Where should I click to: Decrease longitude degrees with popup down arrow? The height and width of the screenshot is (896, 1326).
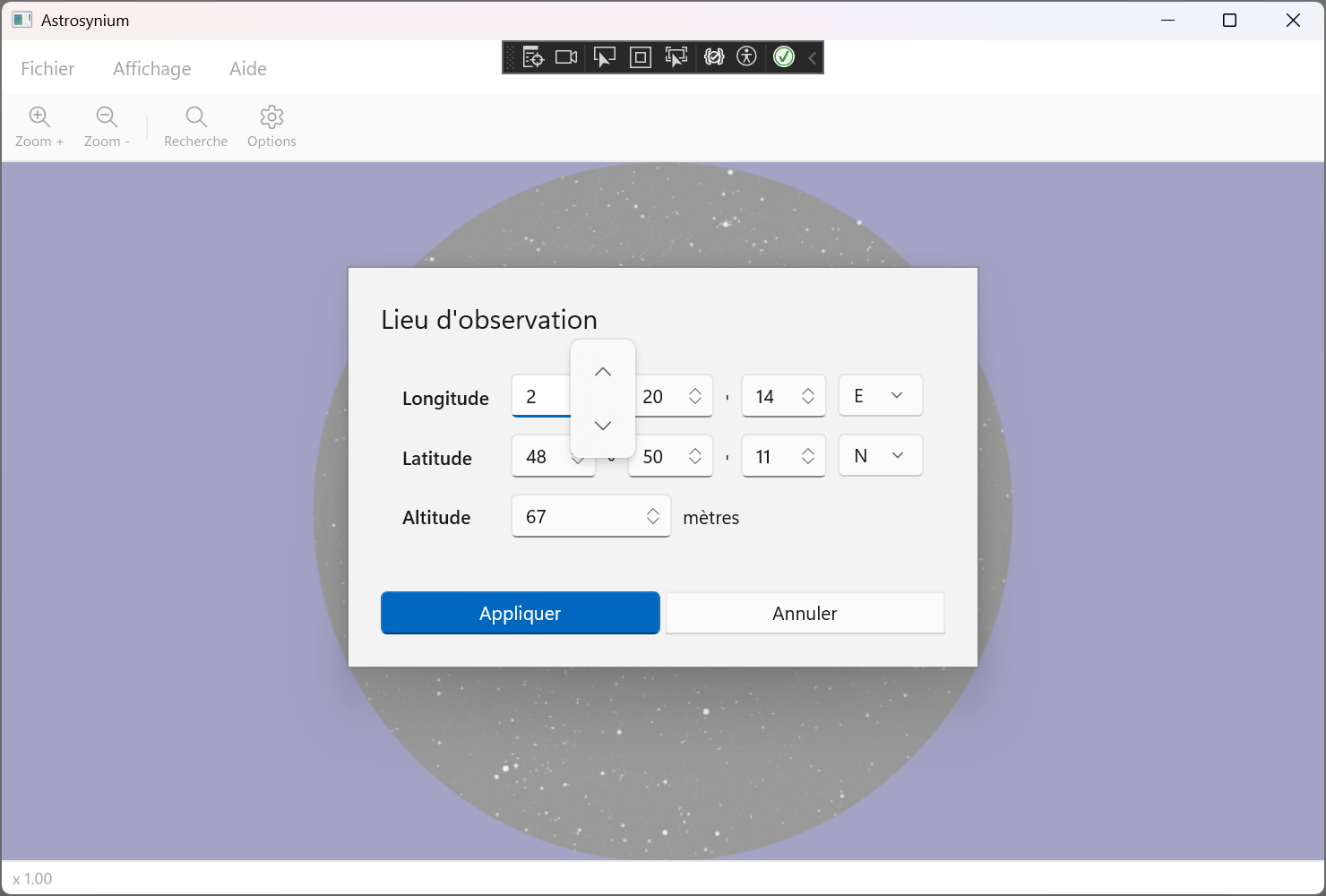[603, 426]
